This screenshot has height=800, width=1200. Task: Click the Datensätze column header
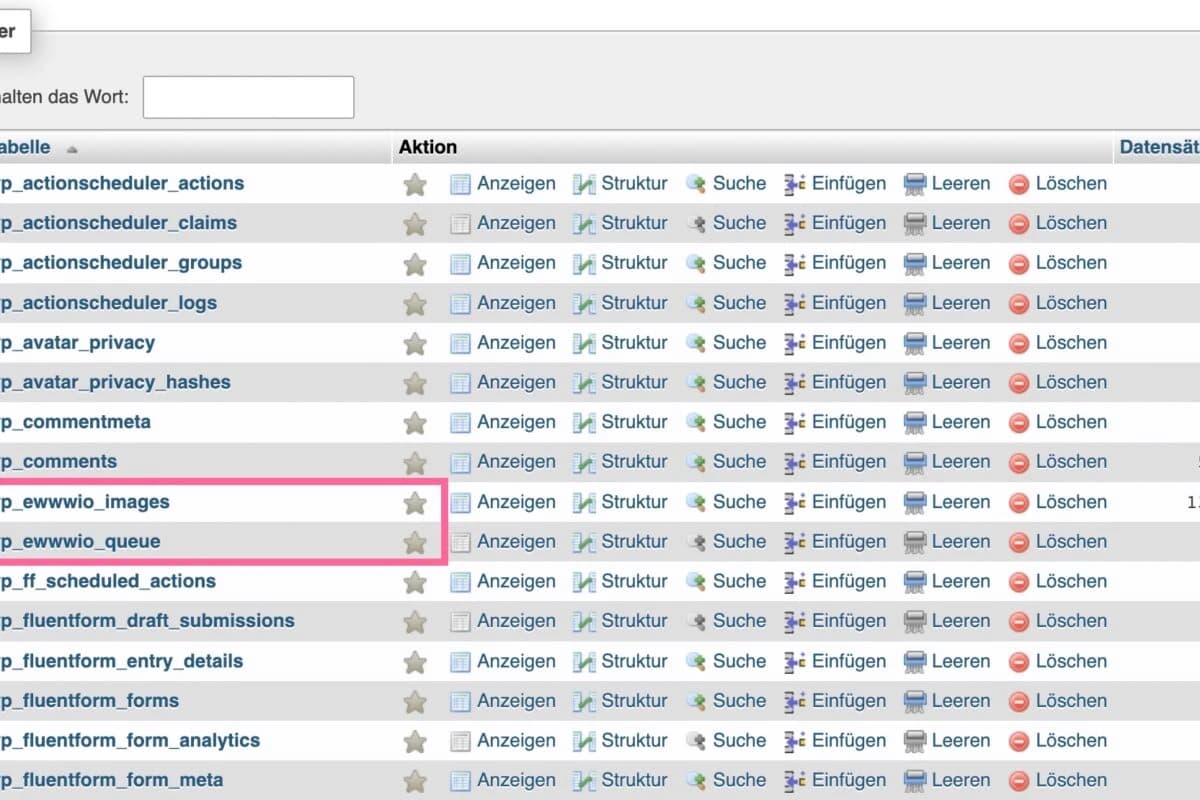[1160, 147]
